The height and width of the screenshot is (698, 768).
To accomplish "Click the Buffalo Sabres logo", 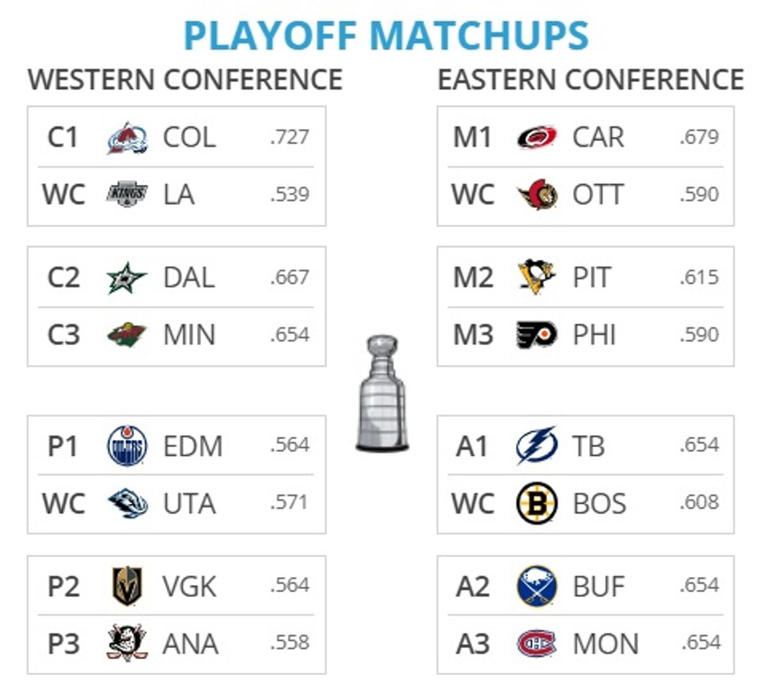I will [537, 586].
